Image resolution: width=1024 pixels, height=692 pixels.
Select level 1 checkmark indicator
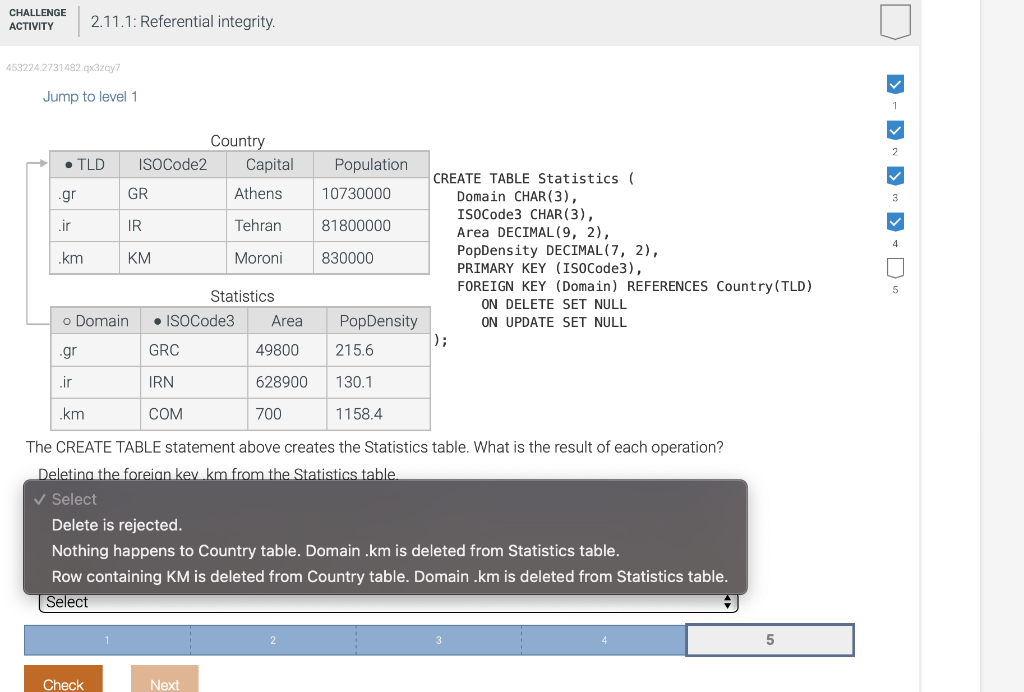click(895, 84)
